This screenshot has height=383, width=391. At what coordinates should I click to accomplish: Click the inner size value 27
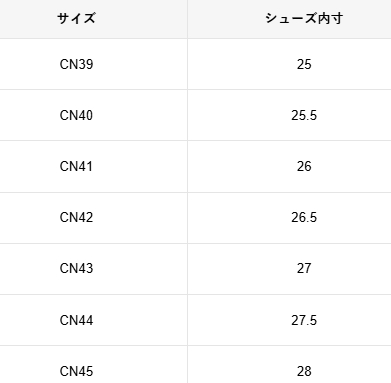coord(304,268)
